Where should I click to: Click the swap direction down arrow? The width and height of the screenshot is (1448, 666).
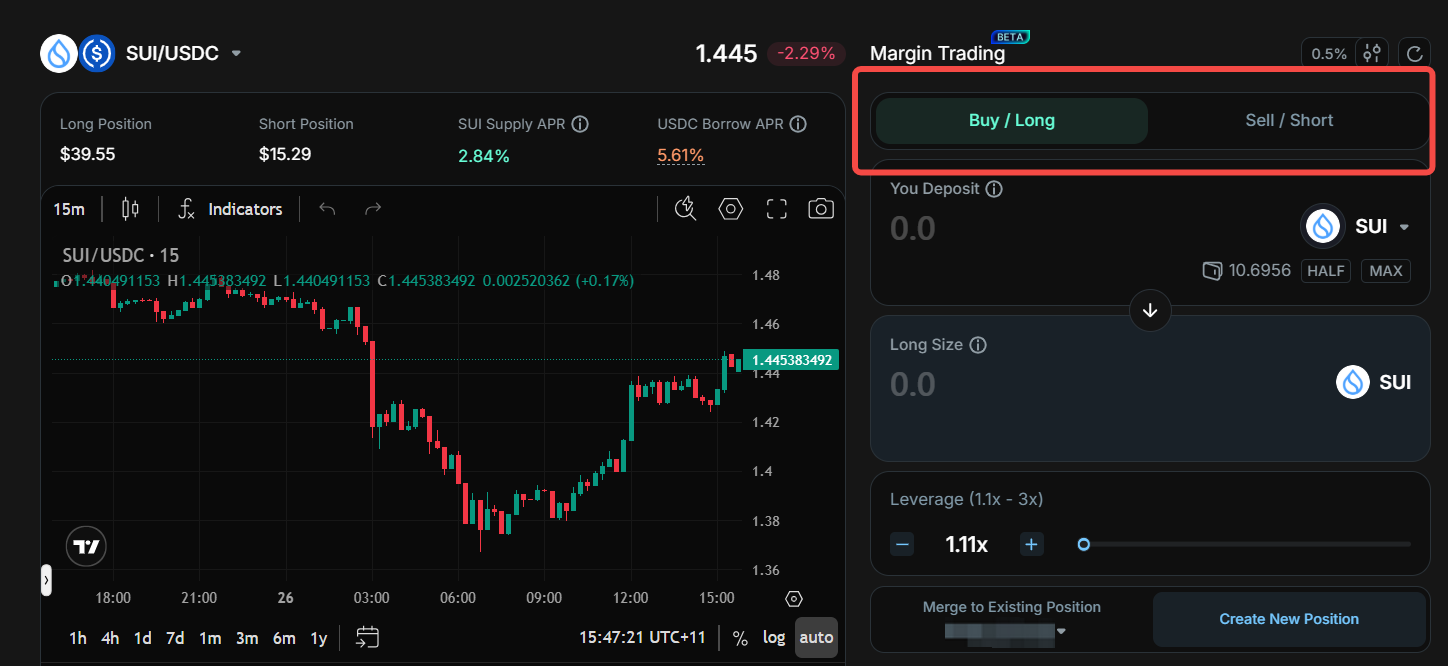(1150, 311)
